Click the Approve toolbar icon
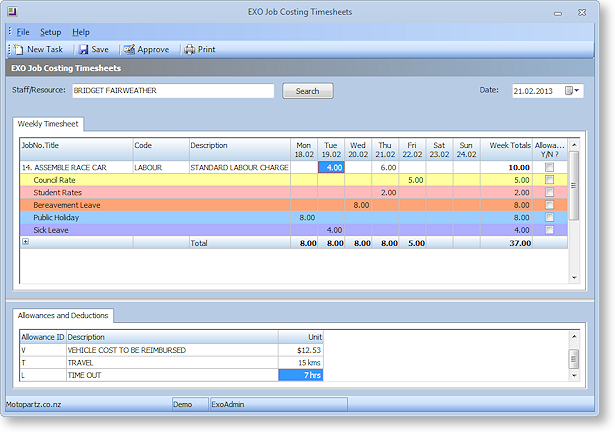This screenshot has width=615, height=432. [128, 49]
